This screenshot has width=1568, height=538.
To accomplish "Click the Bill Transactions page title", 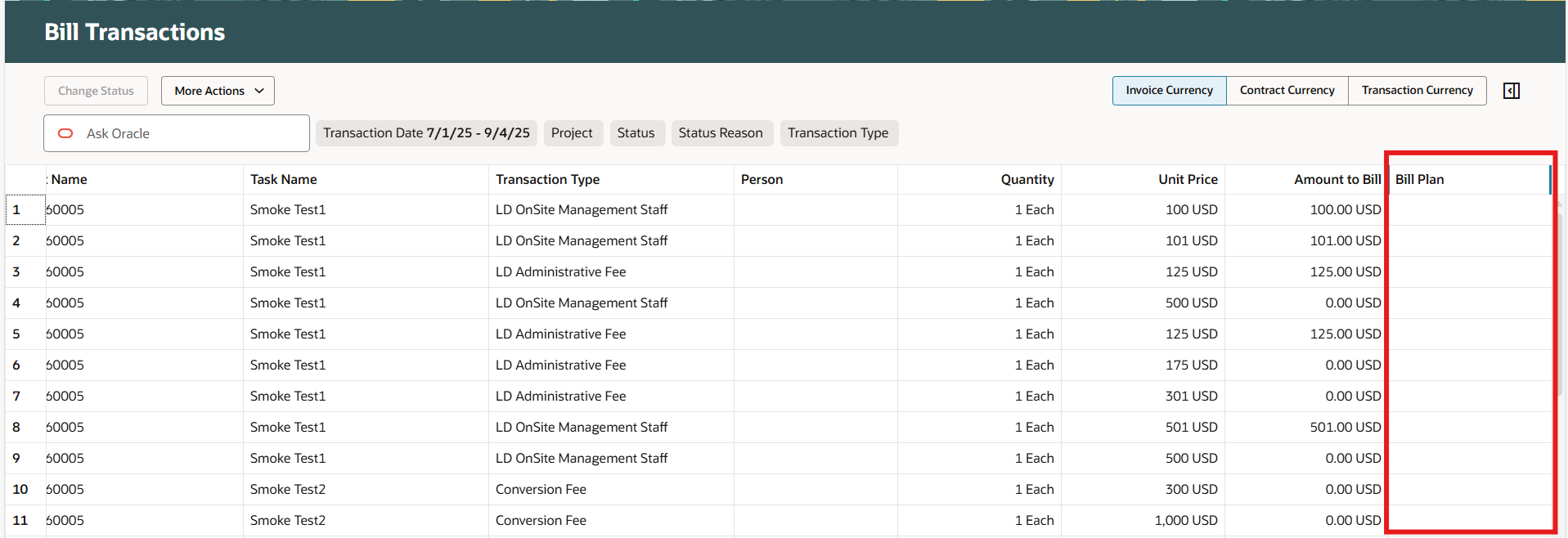I will 135,32.
